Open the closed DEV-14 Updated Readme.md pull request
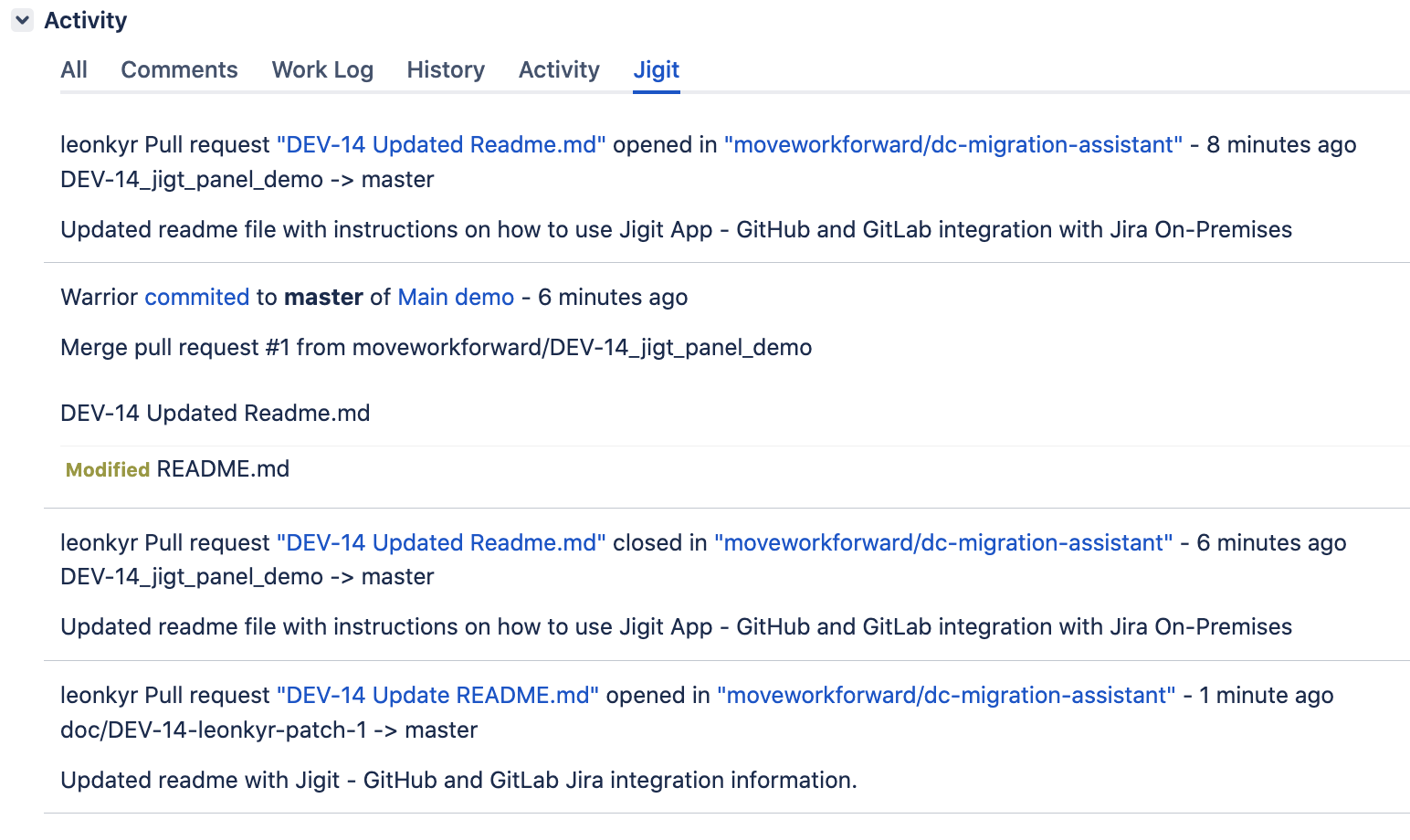The width and height of the screenshot is (1410, 840). (441, 542)
